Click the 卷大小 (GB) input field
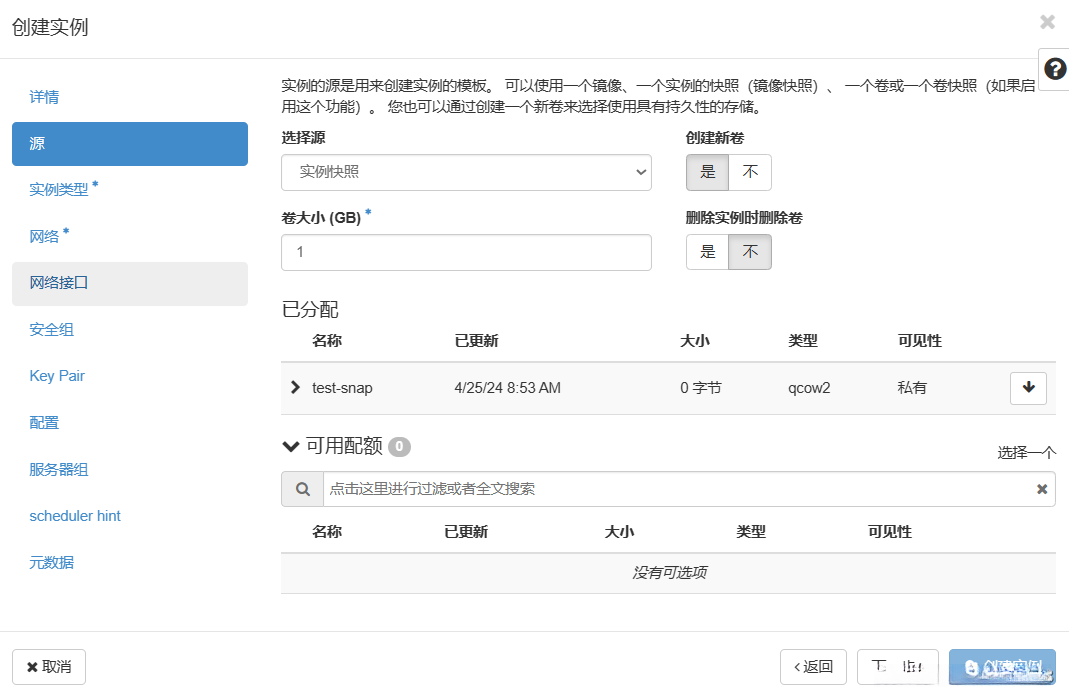Screen dimensions: 1069x695 pos(466,252)
